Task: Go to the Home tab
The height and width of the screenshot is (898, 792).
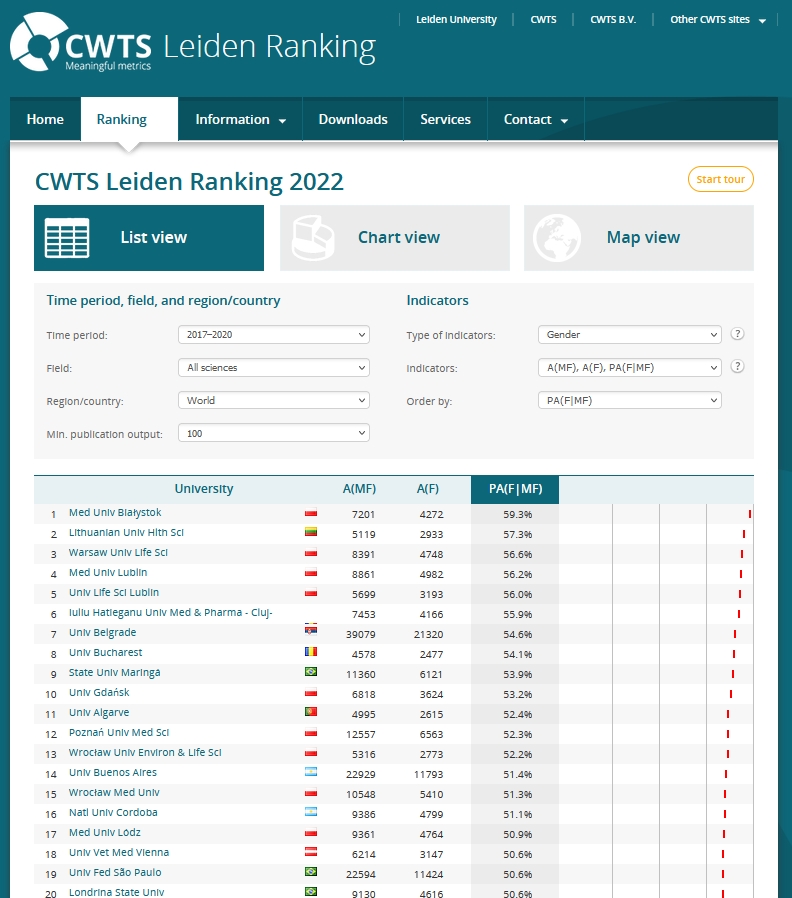Action: [x=45, y=119]
